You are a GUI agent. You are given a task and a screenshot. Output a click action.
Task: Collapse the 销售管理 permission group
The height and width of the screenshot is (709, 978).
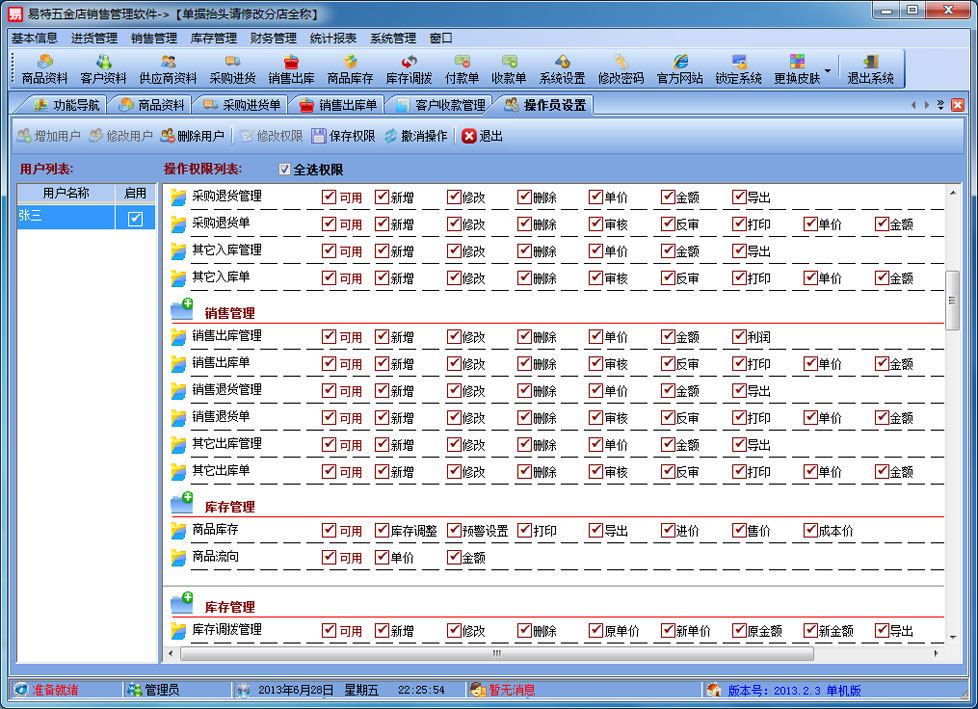click(182, 310)
